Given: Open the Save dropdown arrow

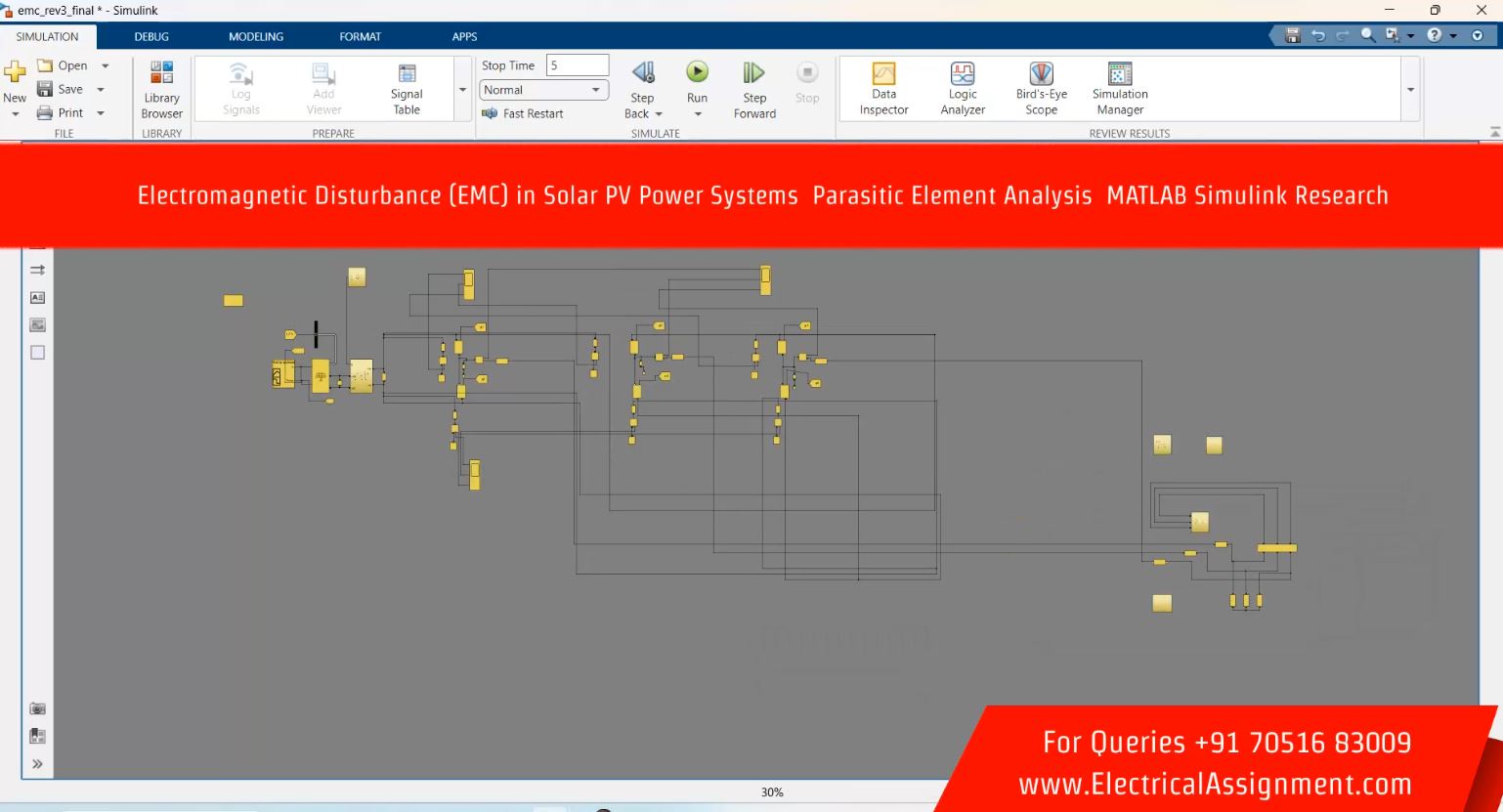Looking at the screenshot, I should (x=101, y=89).
